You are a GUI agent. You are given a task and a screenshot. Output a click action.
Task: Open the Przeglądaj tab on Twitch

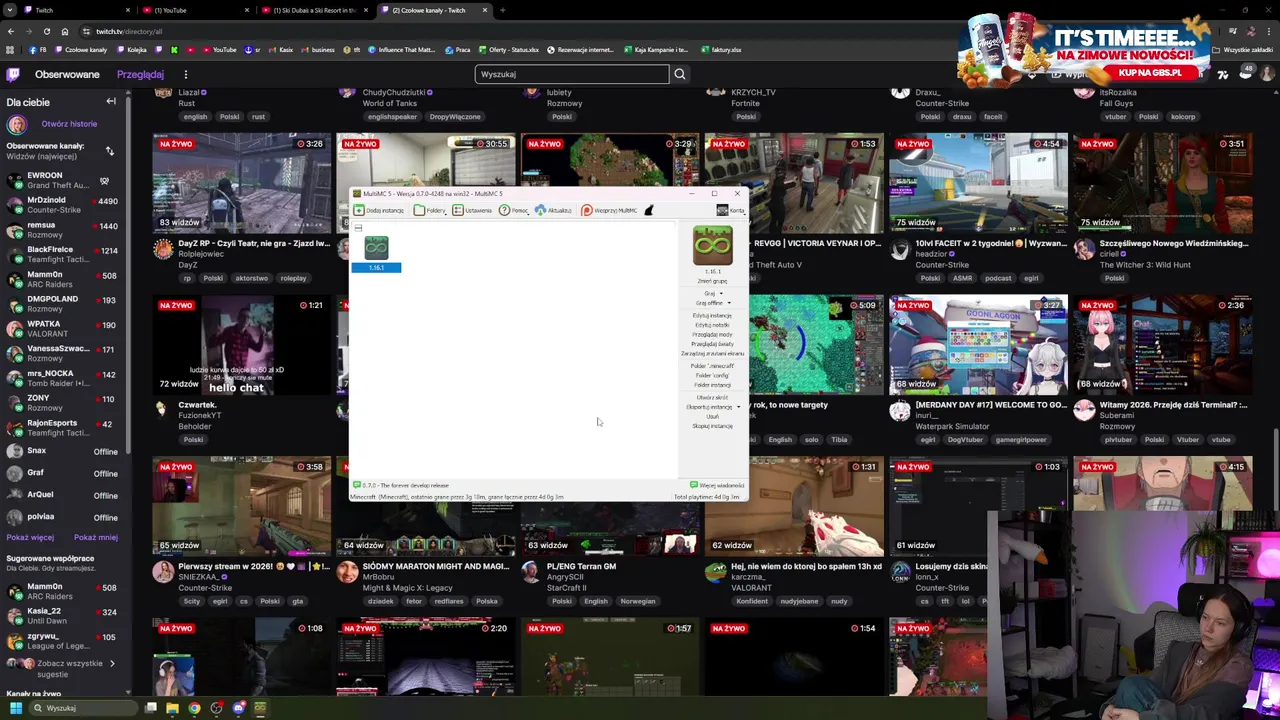(x=140, y=74)
